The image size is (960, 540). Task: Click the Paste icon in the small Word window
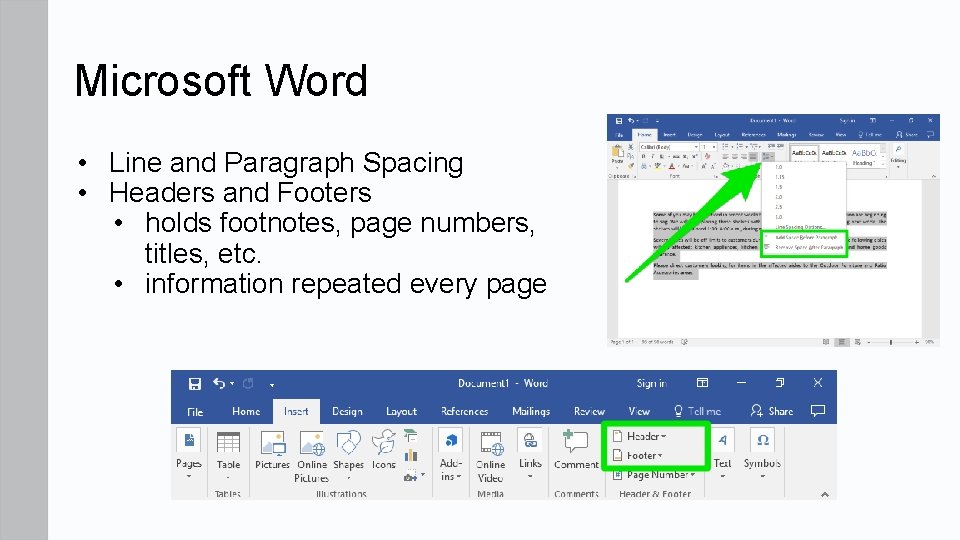617,152
